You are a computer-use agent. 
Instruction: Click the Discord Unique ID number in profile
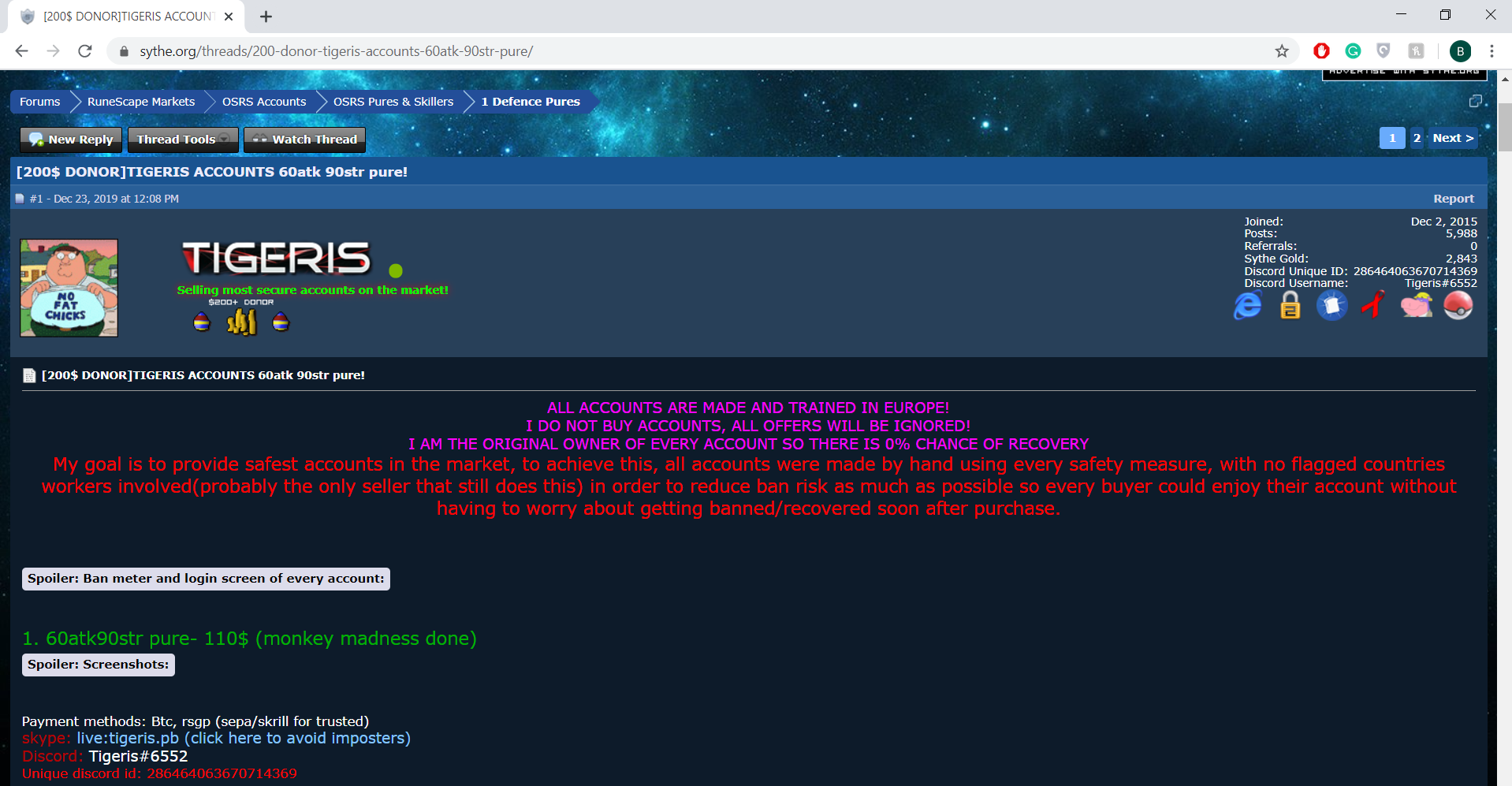point(1415,271)
